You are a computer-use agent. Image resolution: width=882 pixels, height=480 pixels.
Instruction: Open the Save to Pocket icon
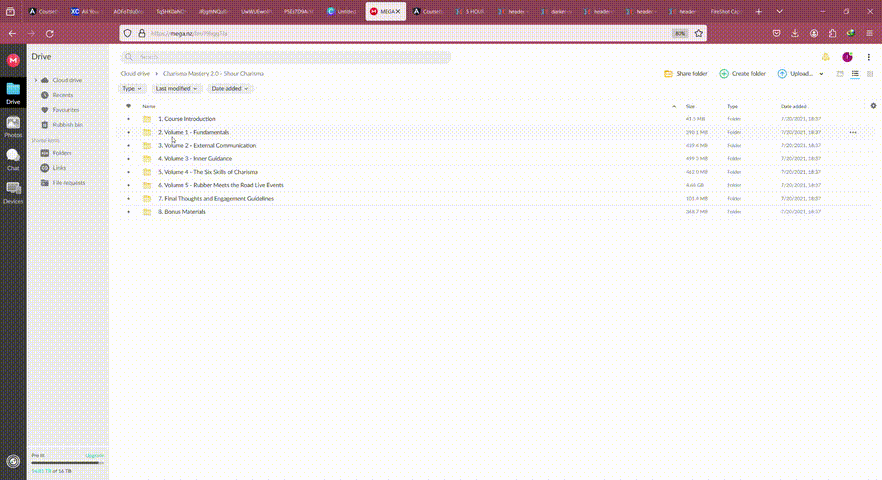coord(776,34)
